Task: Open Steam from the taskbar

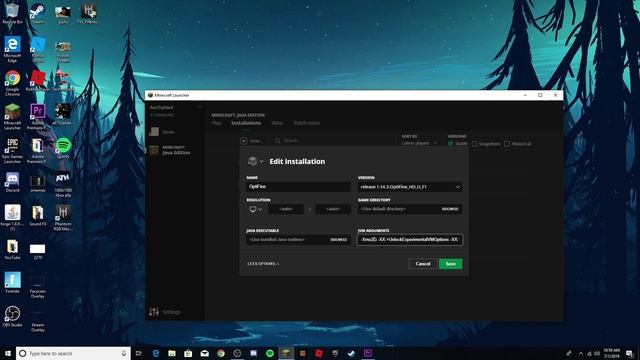Action: [x=351, y=353]
